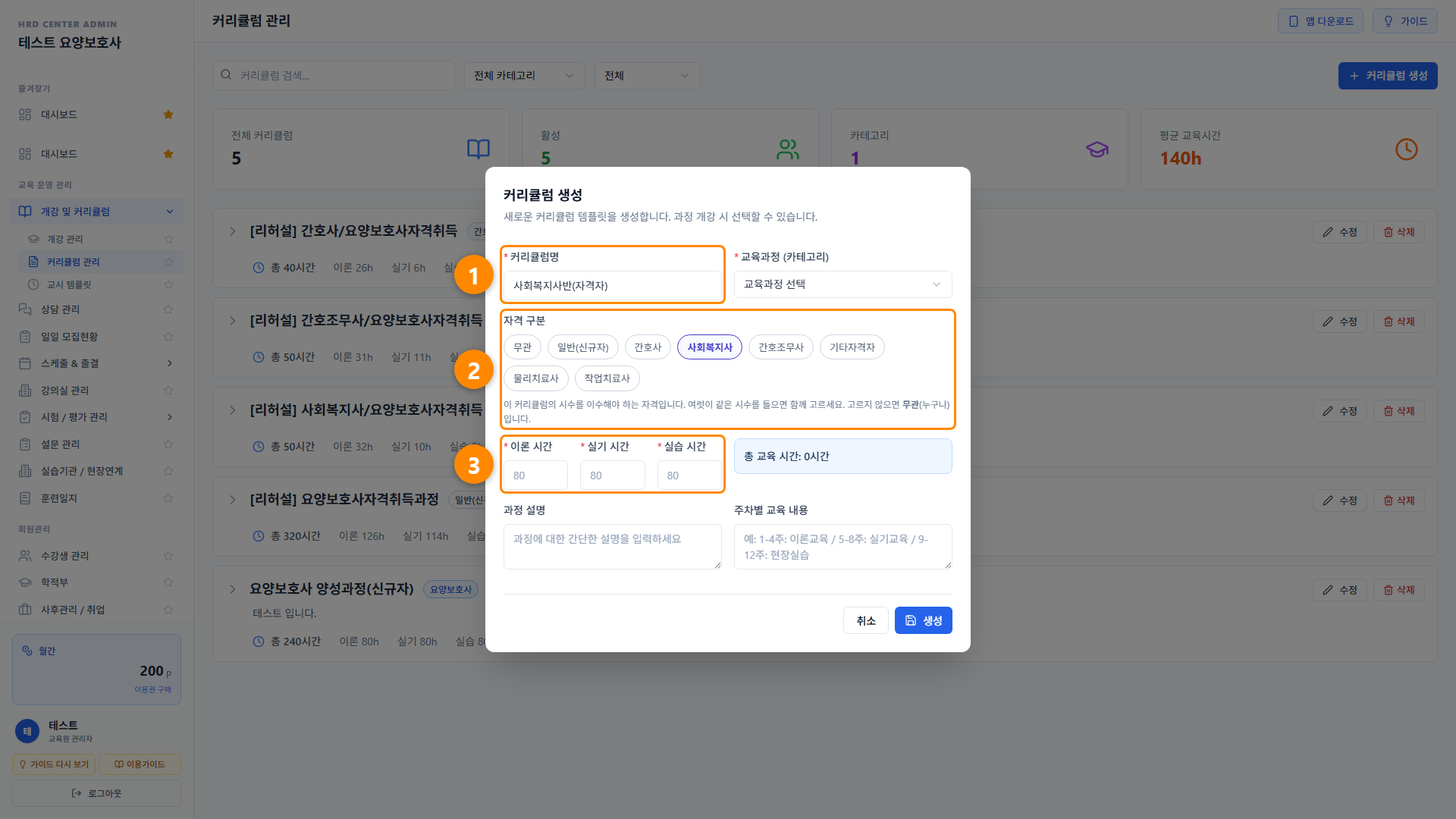Open the 교육과정 선택 dropdown
The height and width of the screenshot is (819, 1456).
pyautogui.click(x=843, y=284)
